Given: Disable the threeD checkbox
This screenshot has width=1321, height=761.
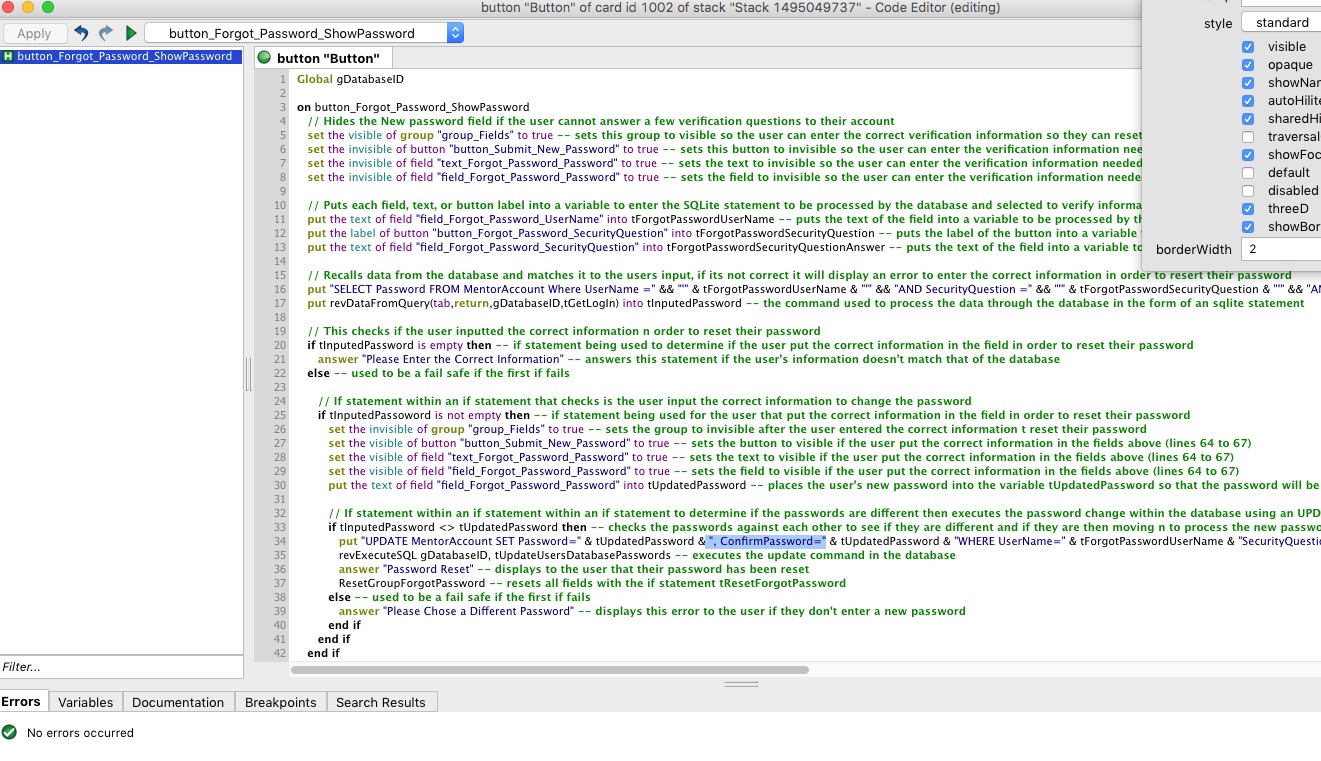Looking at the screenshot, I should [1248, 209].
